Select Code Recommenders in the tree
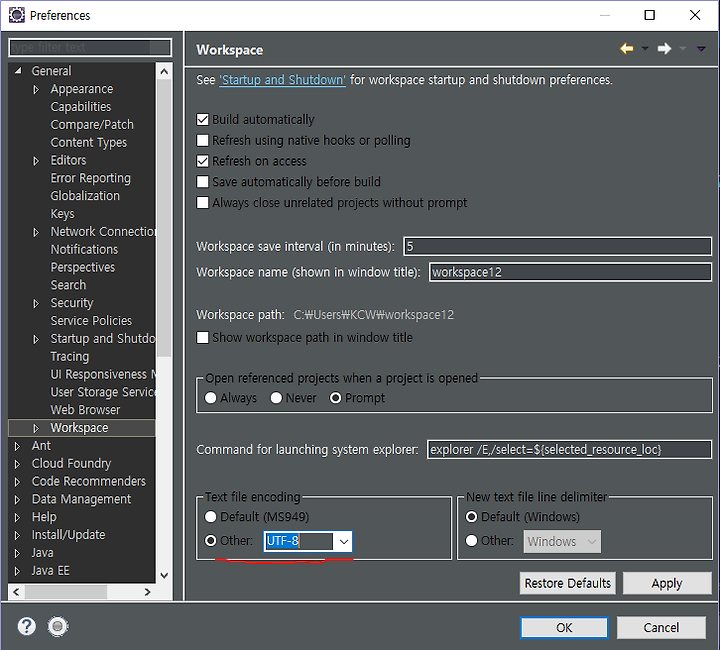This screenshot has height=650, width=720. click(89, 481)
